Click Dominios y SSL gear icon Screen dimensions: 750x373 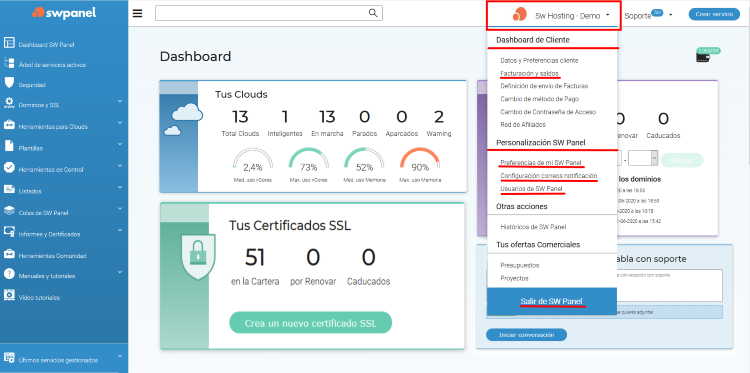pyautogui.click(x=9, y=103)
